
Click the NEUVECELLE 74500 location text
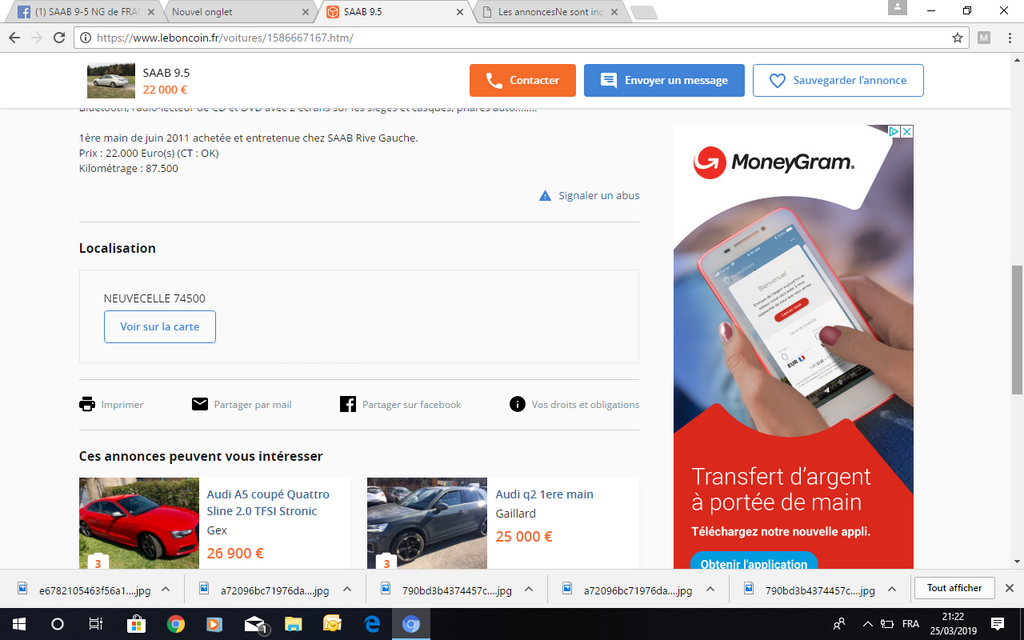(155, 298)
